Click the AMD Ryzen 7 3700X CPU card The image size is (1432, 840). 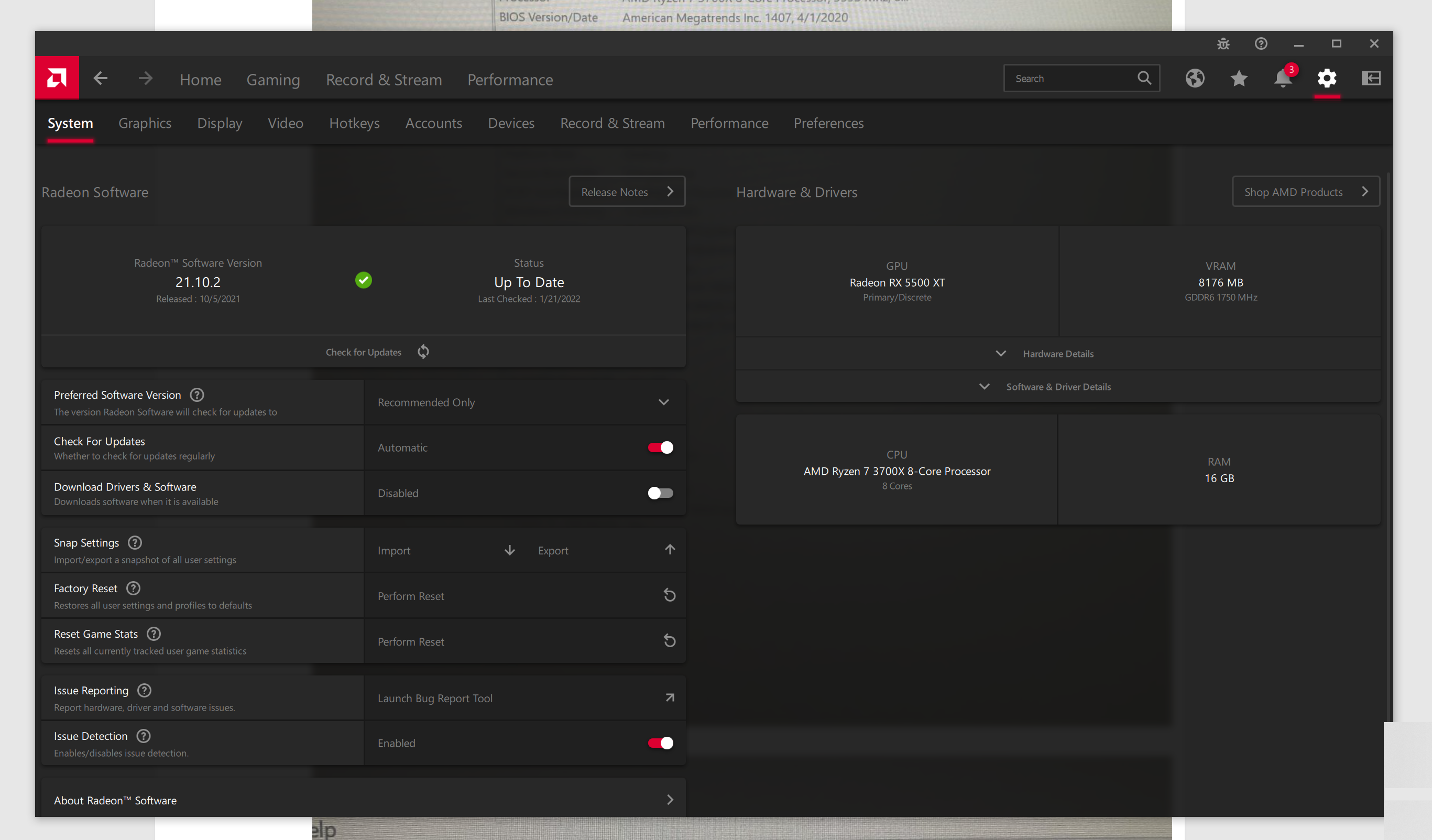click(x=897, y=470)
